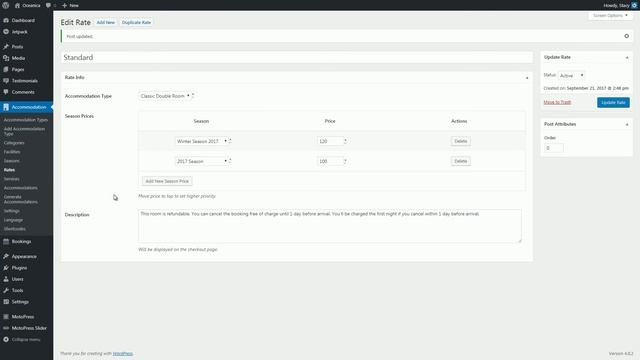
Task: Open the WordPress footer link
Action: (122, 353)
